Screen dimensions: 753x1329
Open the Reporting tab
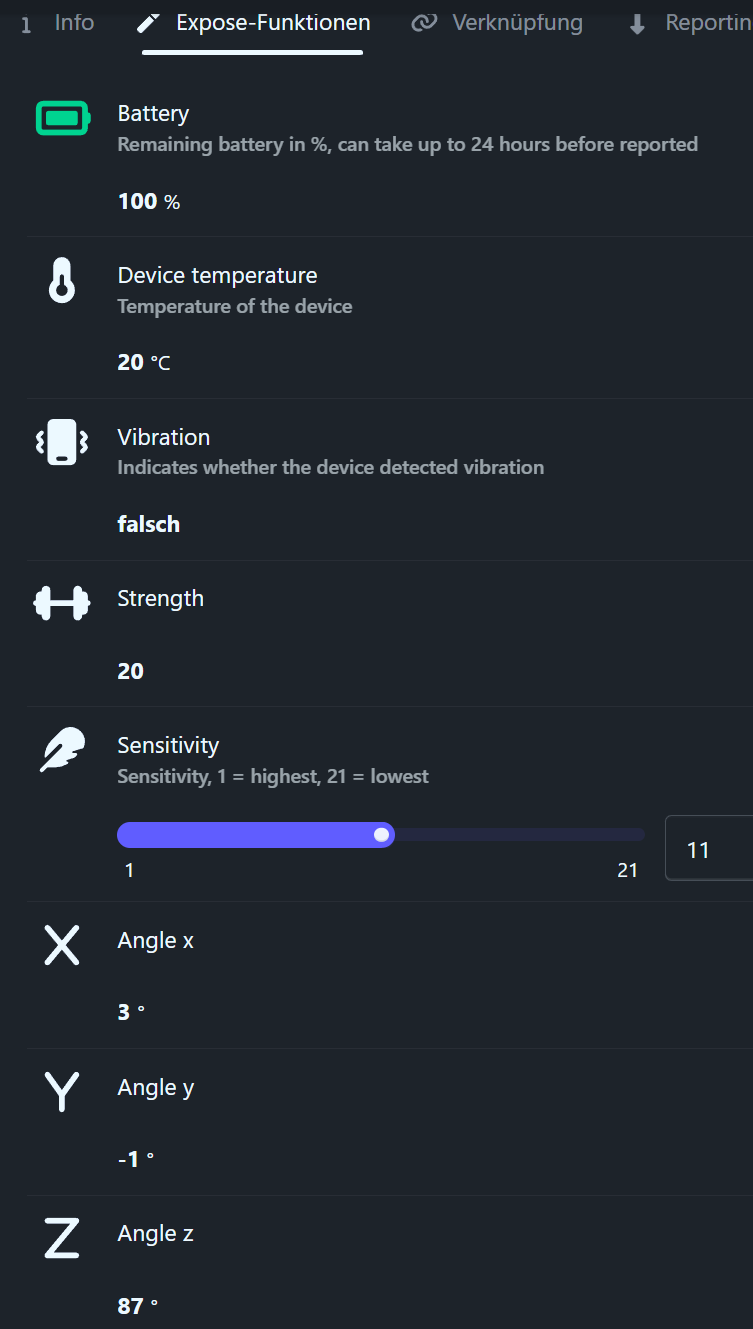click(707, 23)
